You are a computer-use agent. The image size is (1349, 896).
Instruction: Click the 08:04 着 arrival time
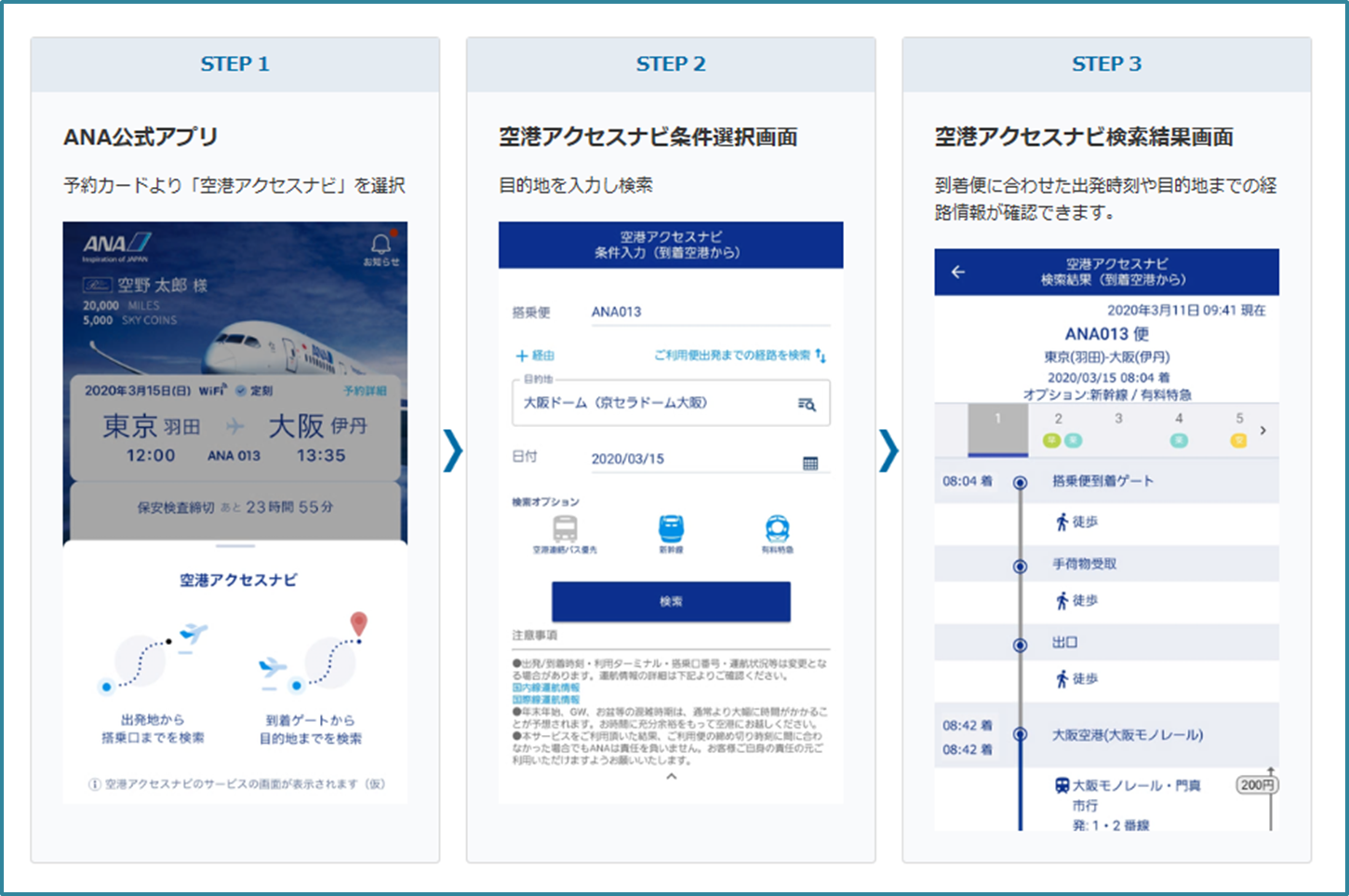tap(968, 481)
